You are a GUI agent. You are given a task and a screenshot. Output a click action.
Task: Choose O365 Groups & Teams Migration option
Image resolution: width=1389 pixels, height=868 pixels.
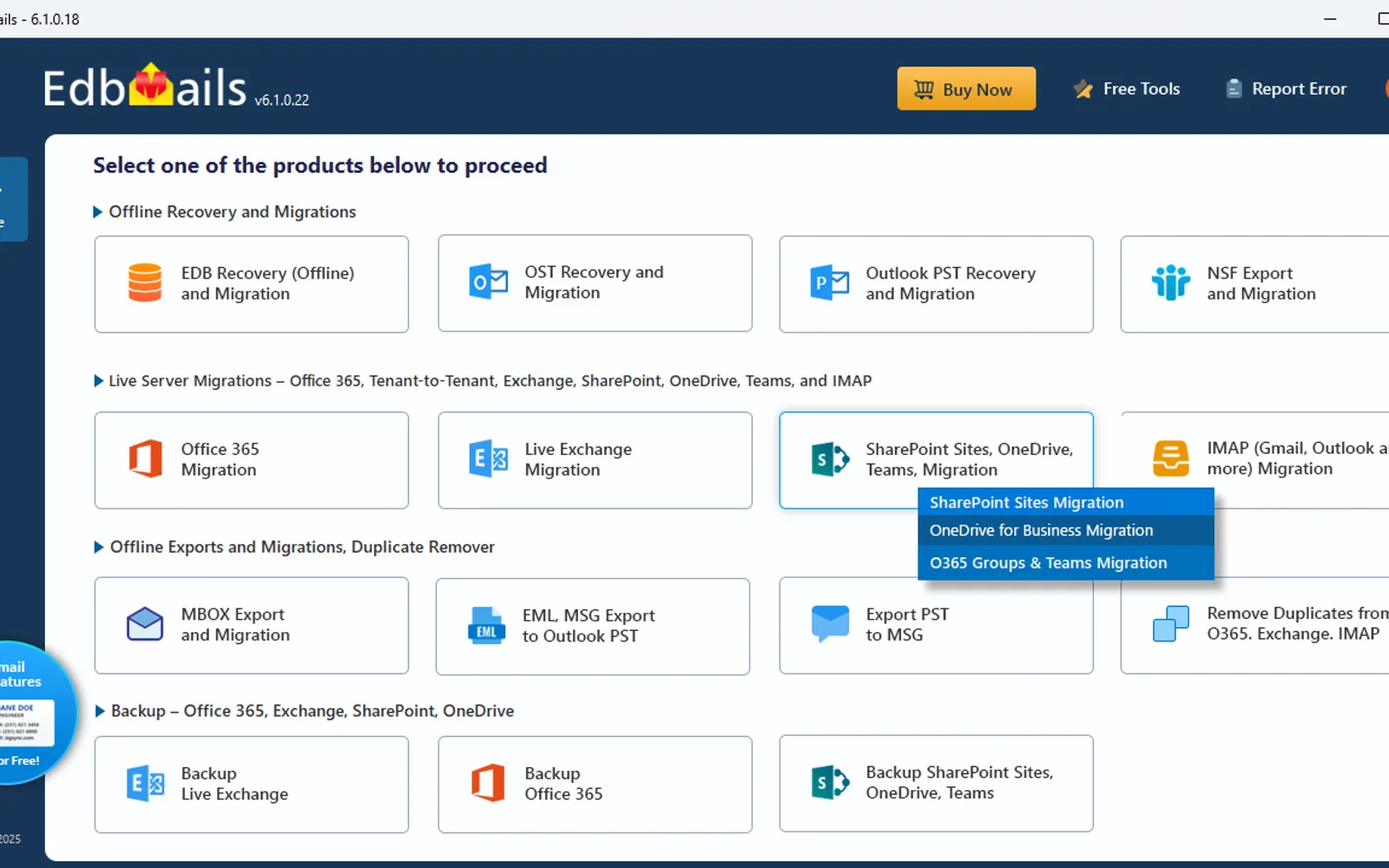click(1065, 562)
